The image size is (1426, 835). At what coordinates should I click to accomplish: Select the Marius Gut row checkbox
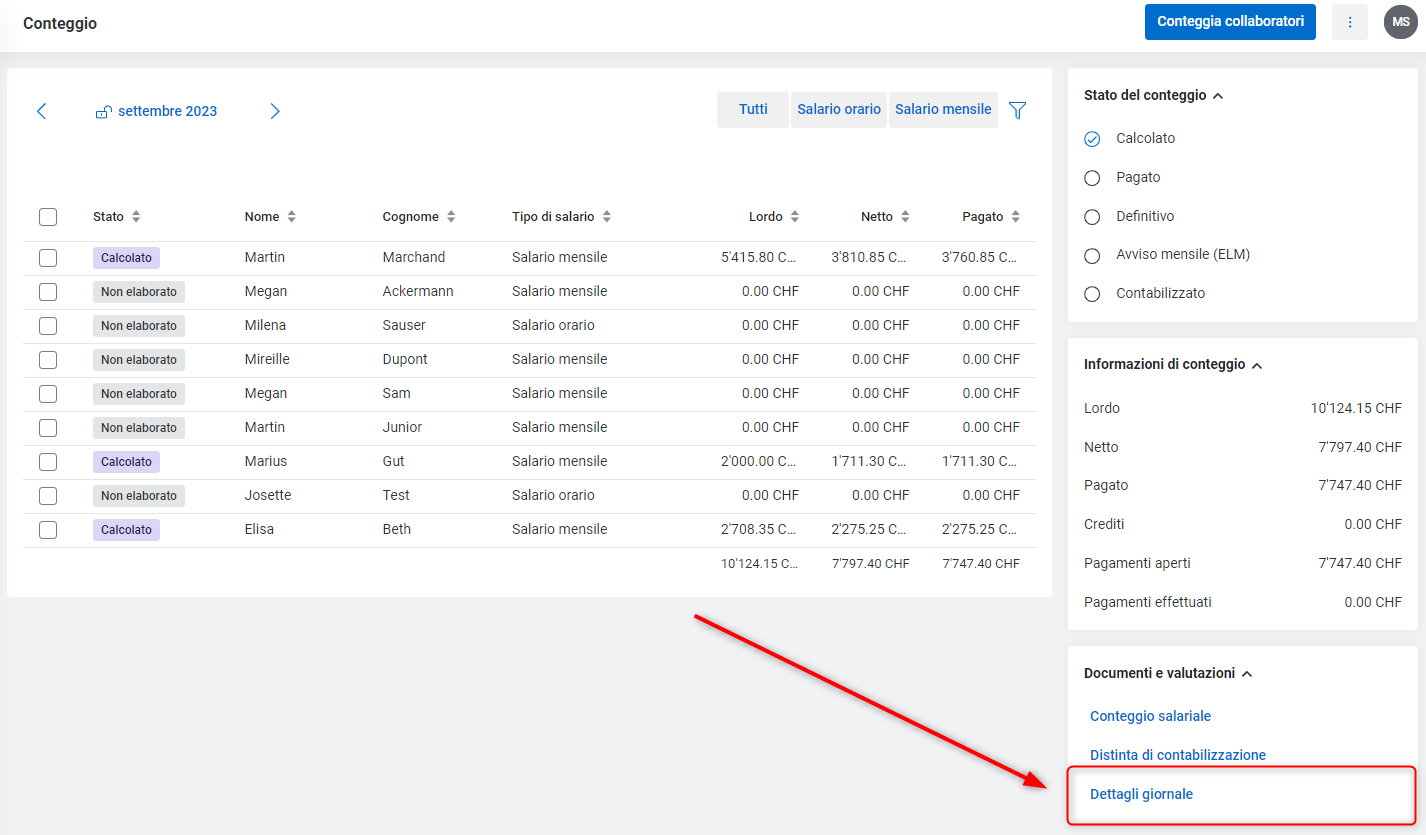pyautogui.click(x=48, y=462)
